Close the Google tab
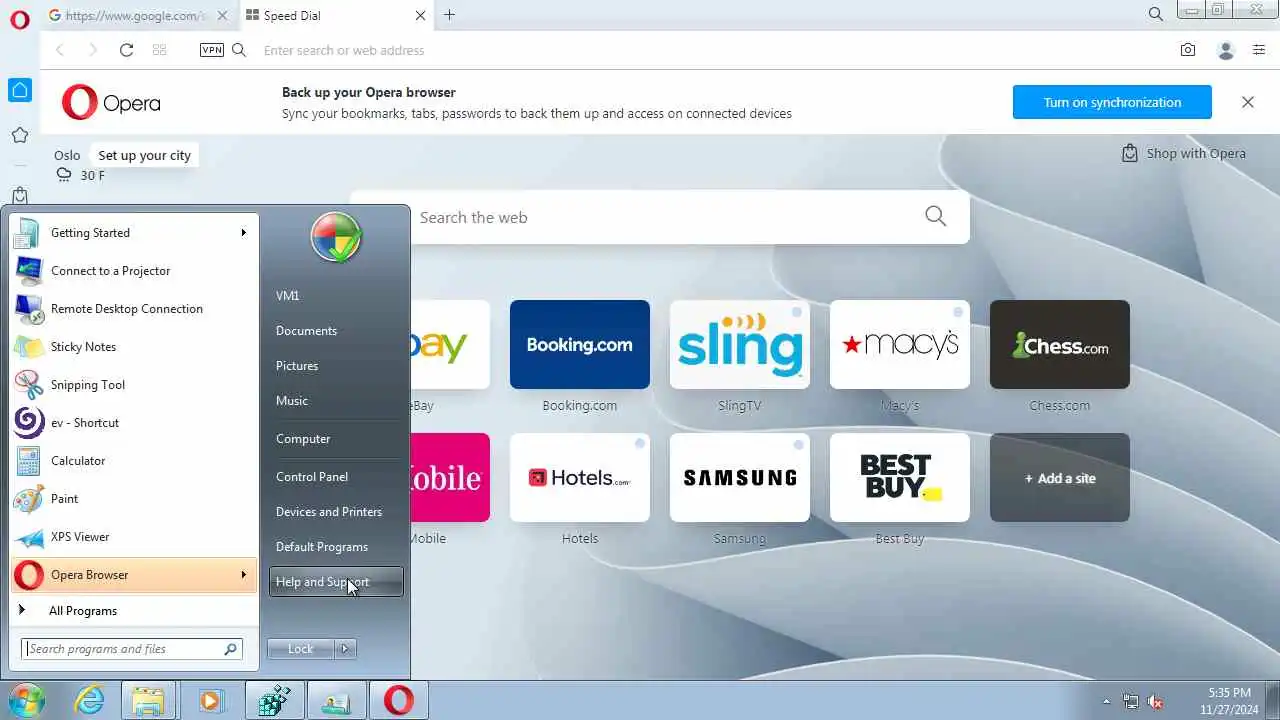1280x720 pixels. click(222, 15)
